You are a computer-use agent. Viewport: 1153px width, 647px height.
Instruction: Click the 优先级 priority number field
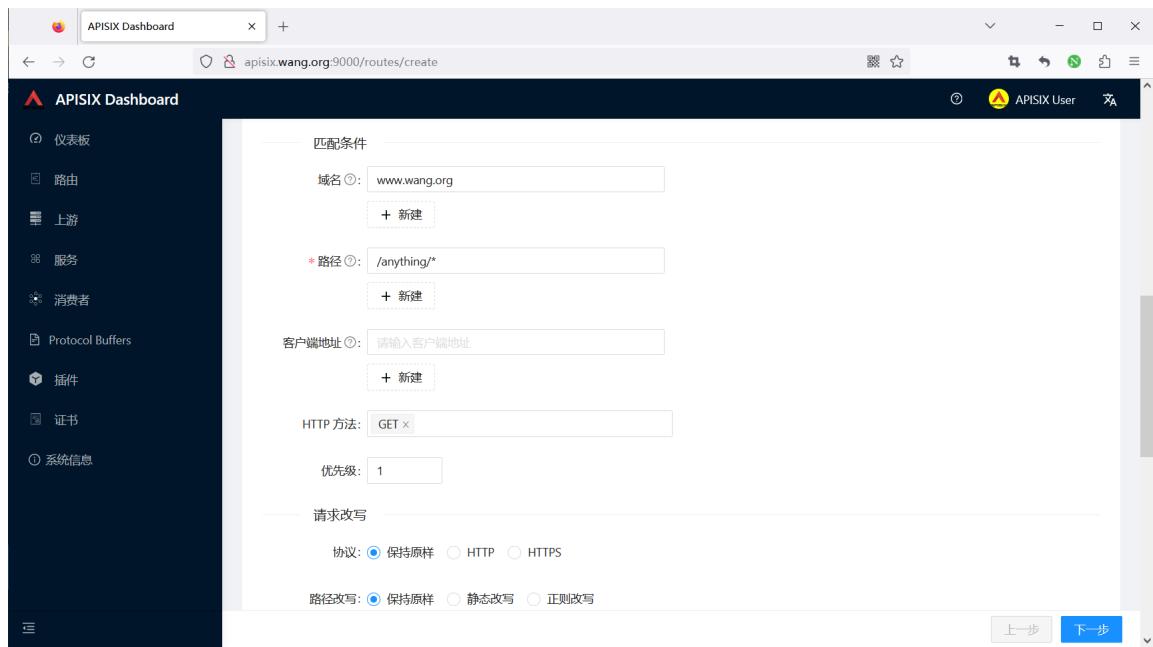point(404,471)
